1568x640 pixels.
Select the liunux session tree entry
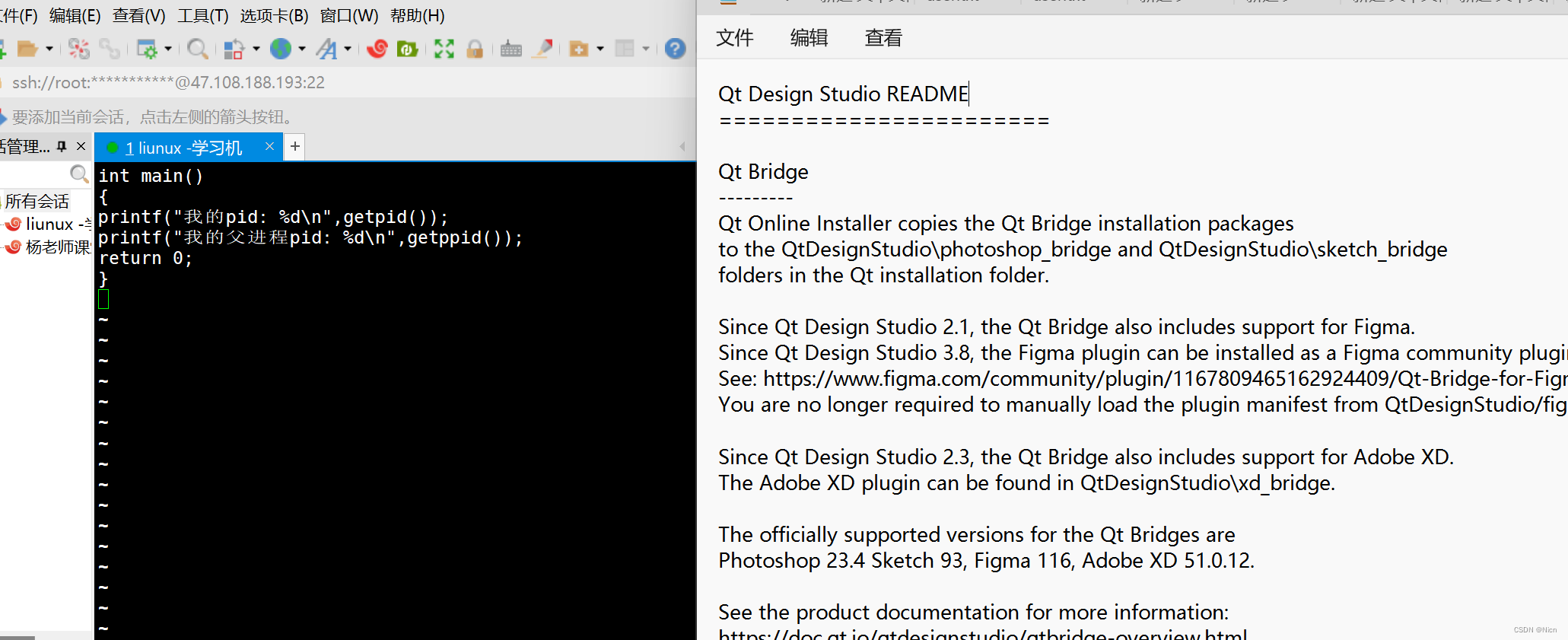pyautogui.click(x=49, y=224)
